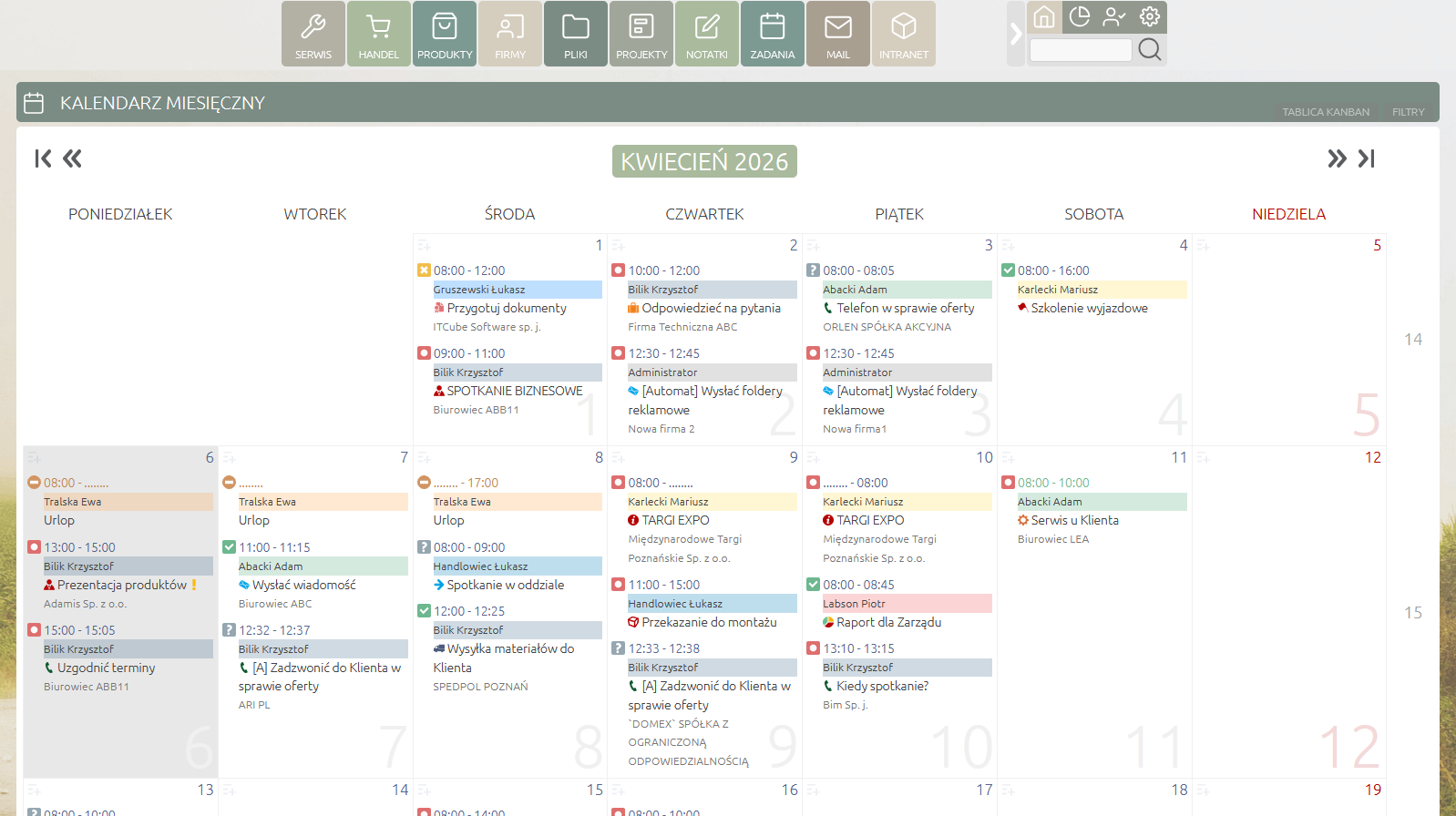This screenshot has height=816, width=1456.
Task: Open task Prezentacja produktów
Action: tap(122, 585)
